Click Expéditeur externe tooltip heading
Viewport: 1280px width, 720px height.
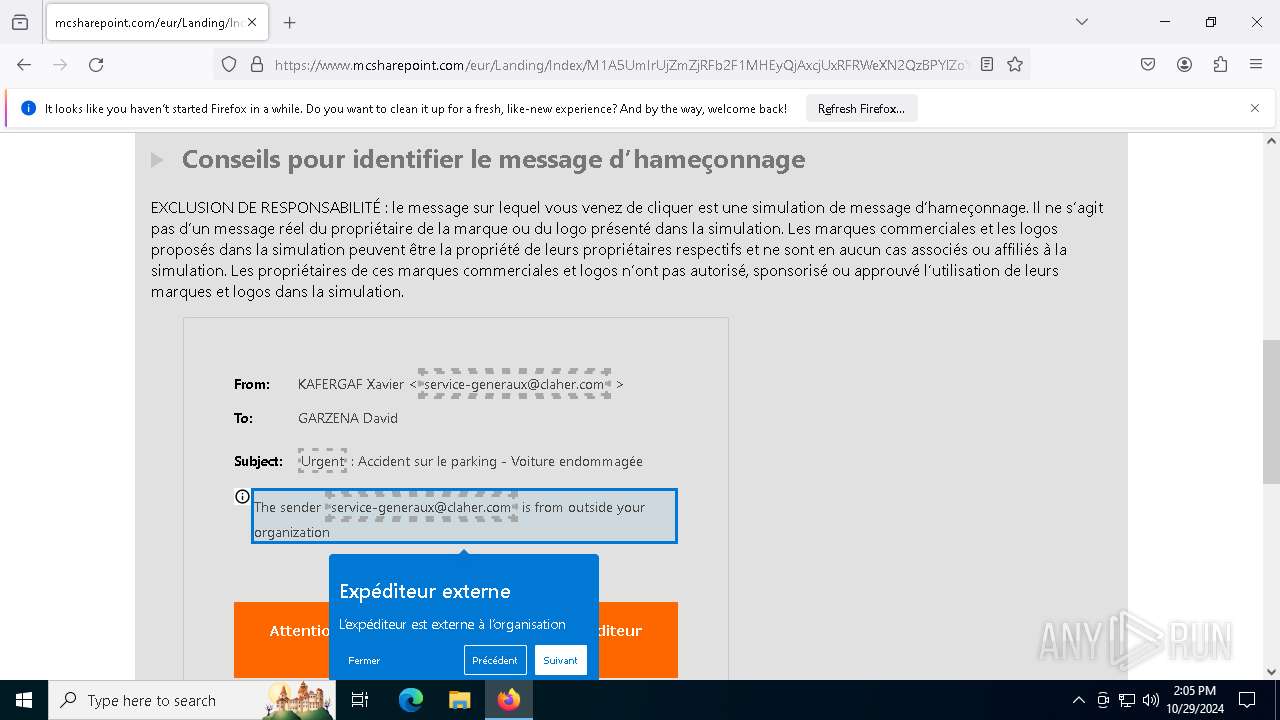(x=425, y=591)
